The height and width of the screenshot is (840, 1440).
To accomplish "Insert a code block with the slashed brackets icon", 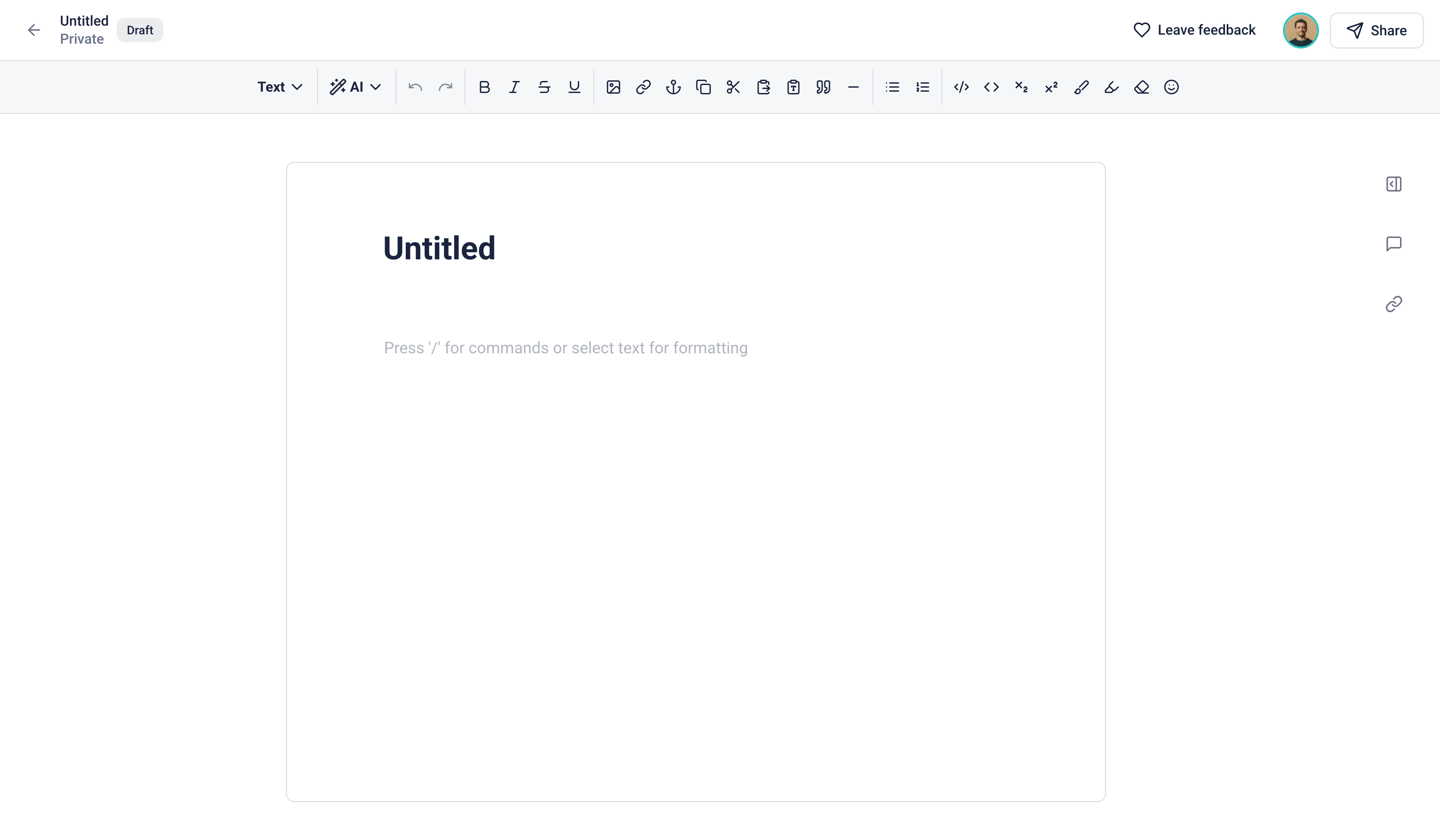I will (x=961, y=87).
